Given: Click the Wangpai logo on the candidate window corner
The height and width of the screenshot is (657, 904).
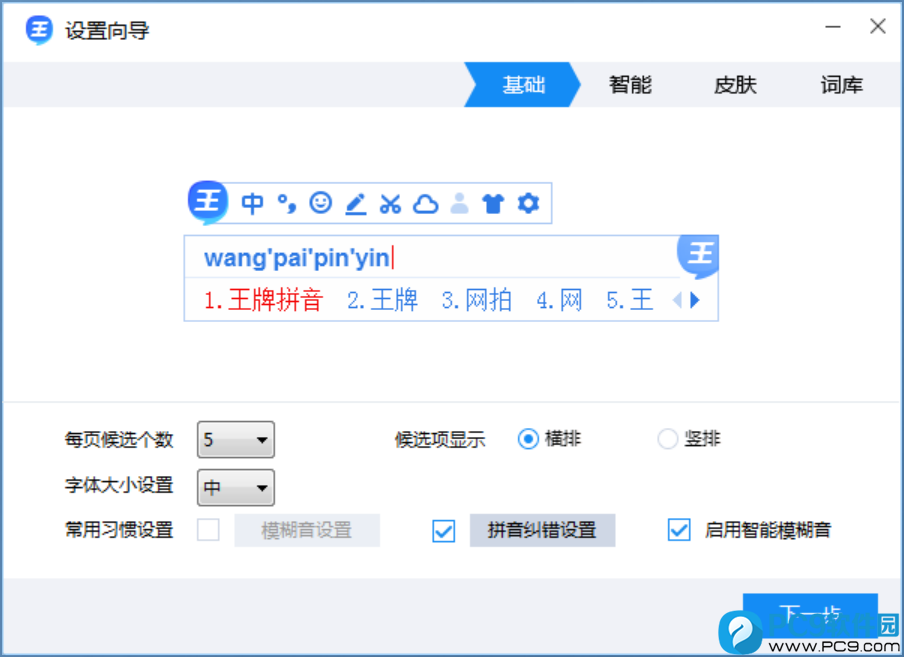Looking at the screenshot, I should click(x=698, y=255).
